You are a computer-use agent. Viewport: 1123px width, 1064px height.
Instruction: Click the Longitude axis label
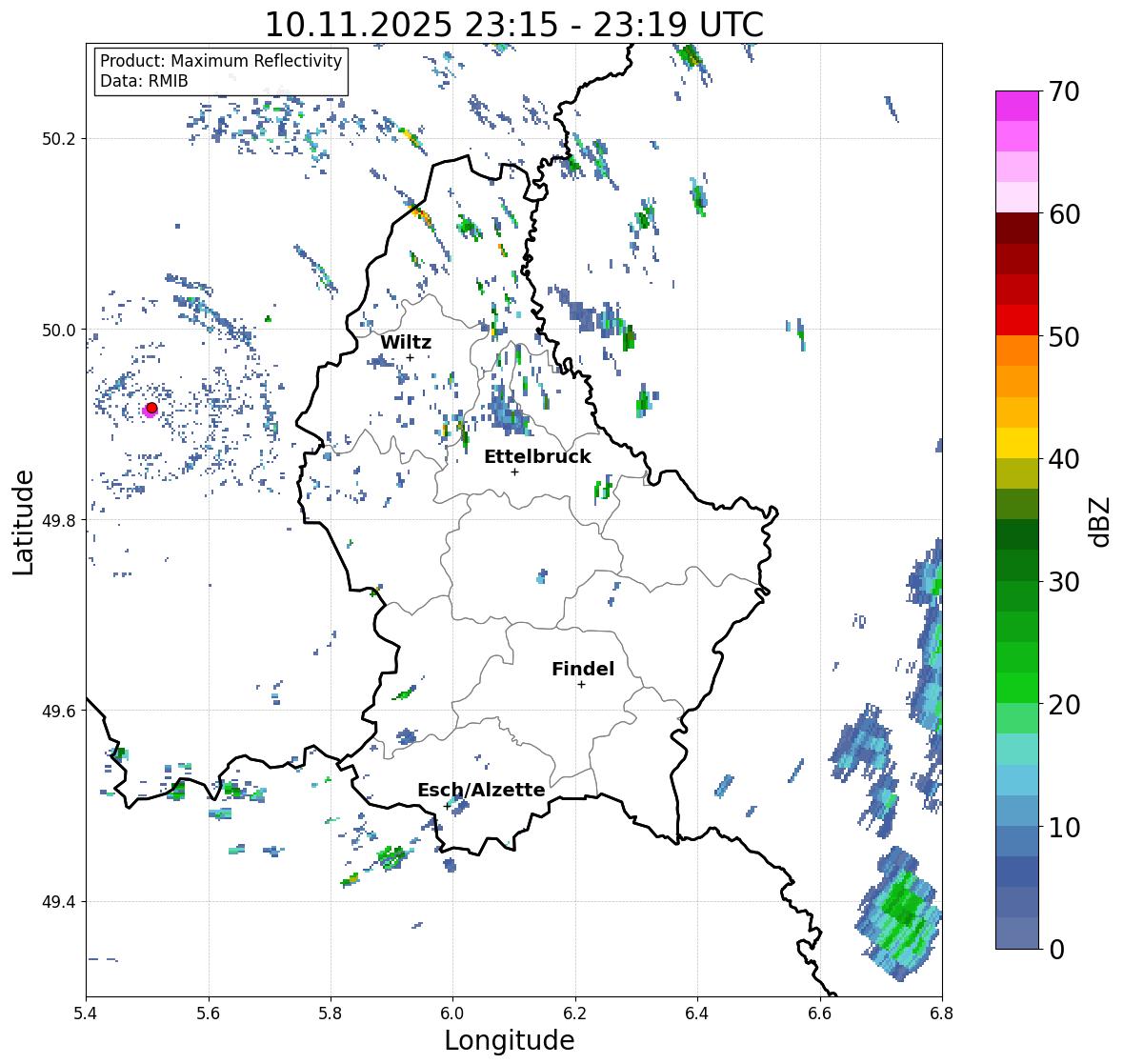click(510, 1040)
